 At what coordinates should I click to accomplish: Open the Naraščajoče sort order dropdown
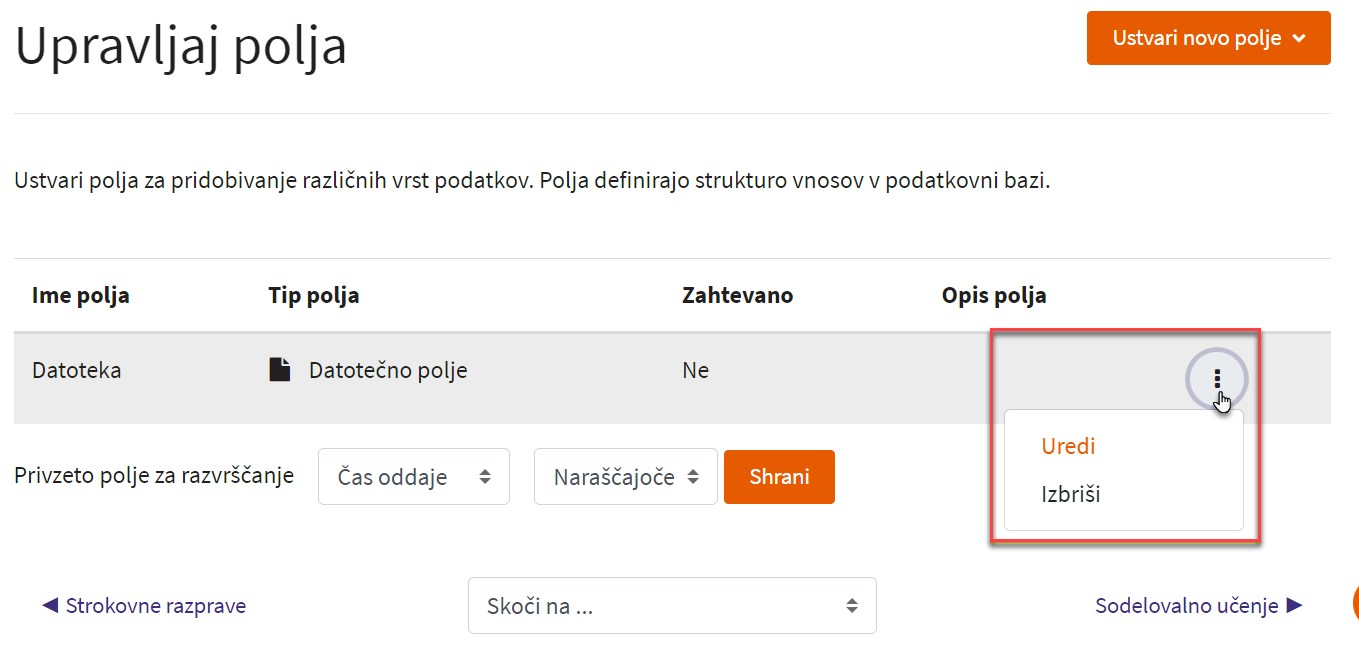tap(626, 477)
